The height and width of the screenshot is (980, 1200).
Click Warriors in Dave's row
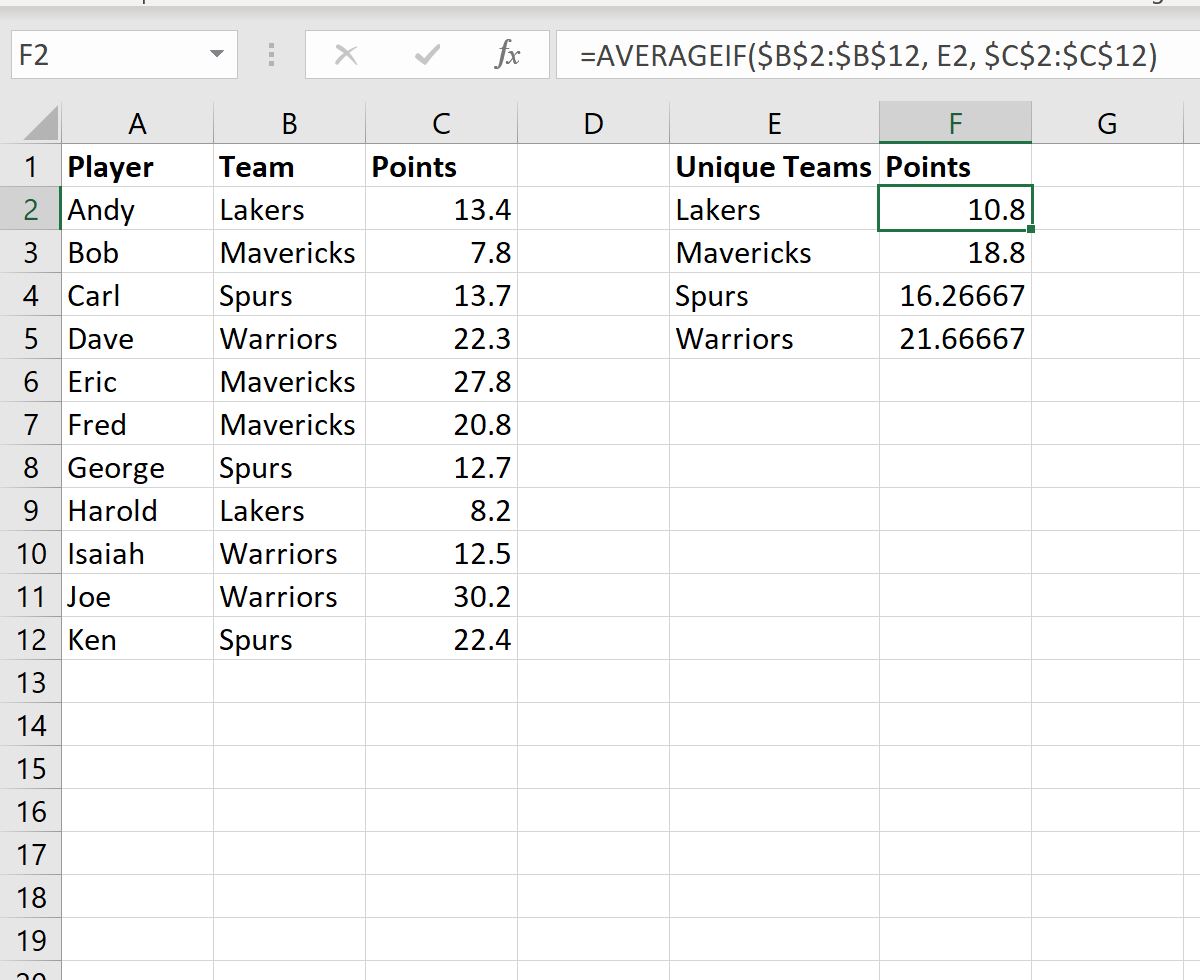[289, 339]
